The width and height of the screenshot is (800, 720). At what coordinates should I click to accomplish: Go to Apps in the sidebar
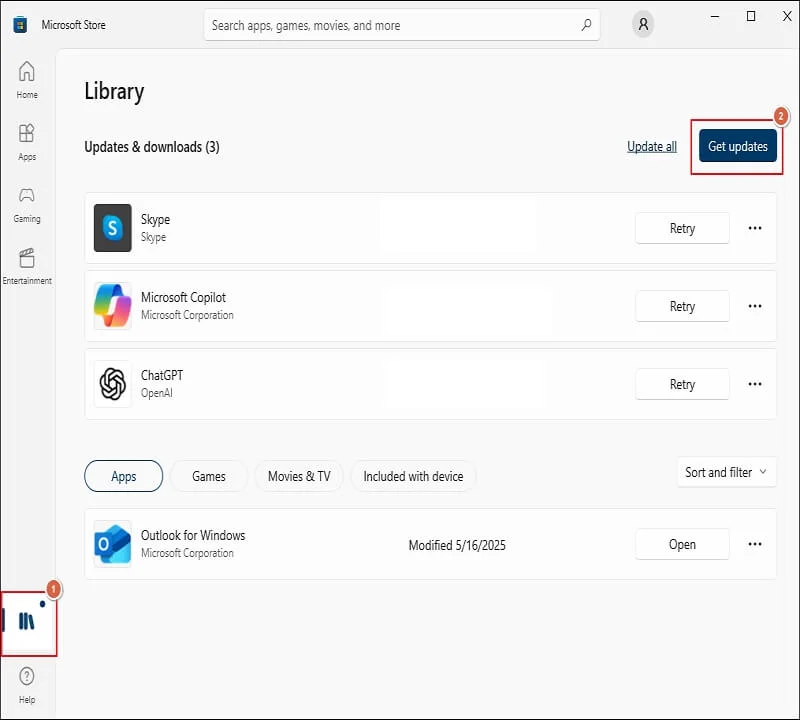tap(27, 142)
